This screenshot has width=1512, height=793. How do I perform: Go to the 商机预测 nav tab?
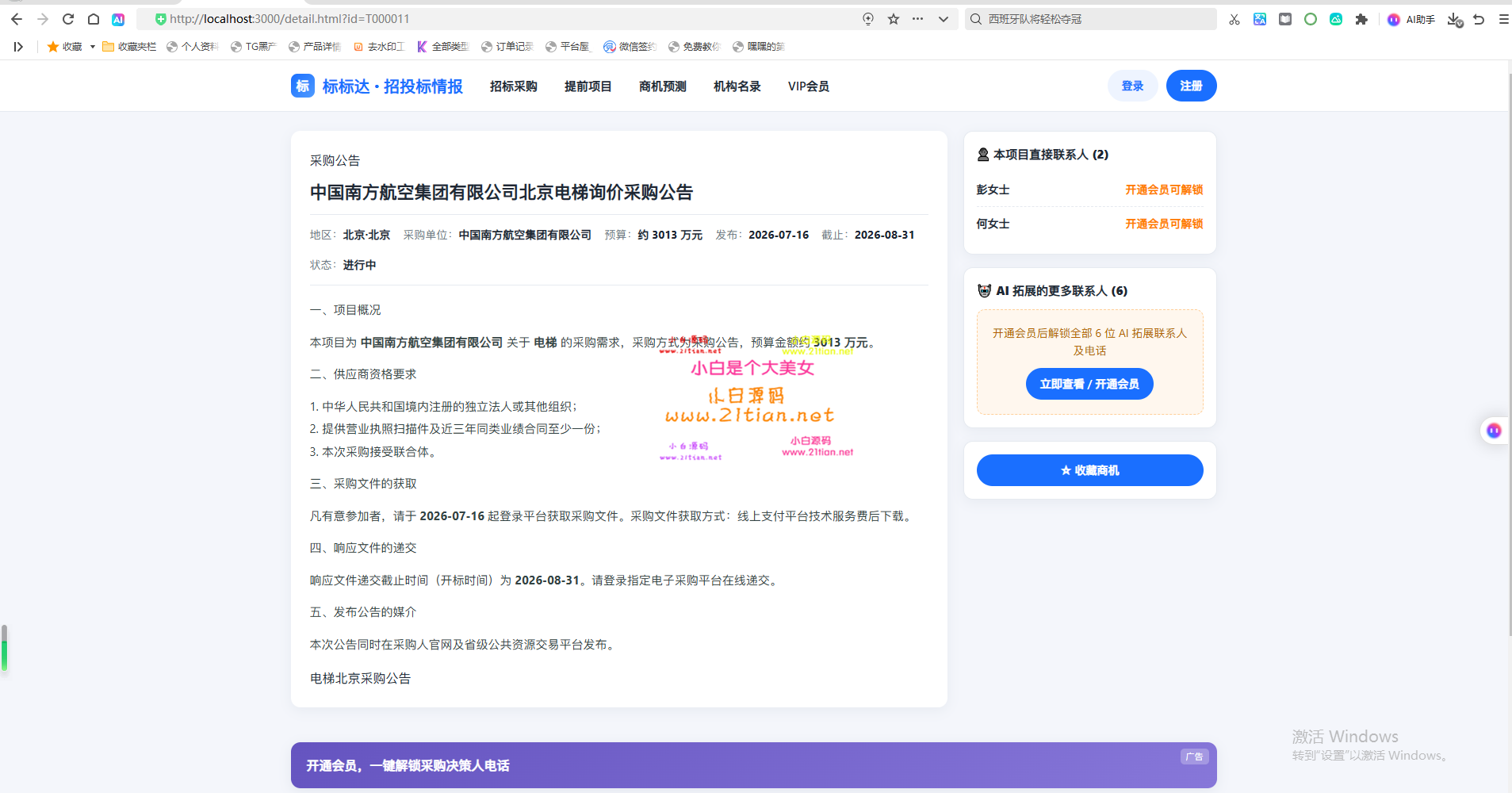[663, 86]
